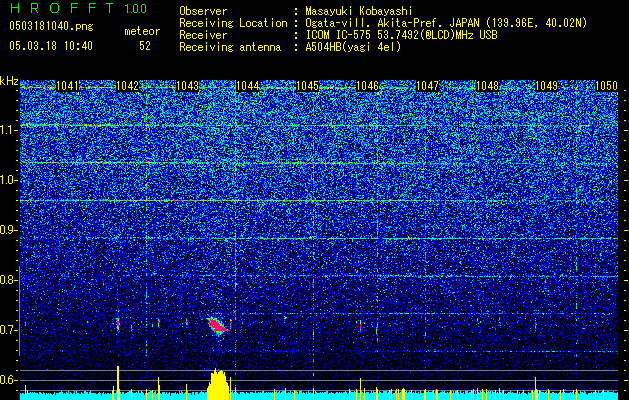629x400 pixels.
Task: Select the file name 0503181040.png
Action: [51, 26]
